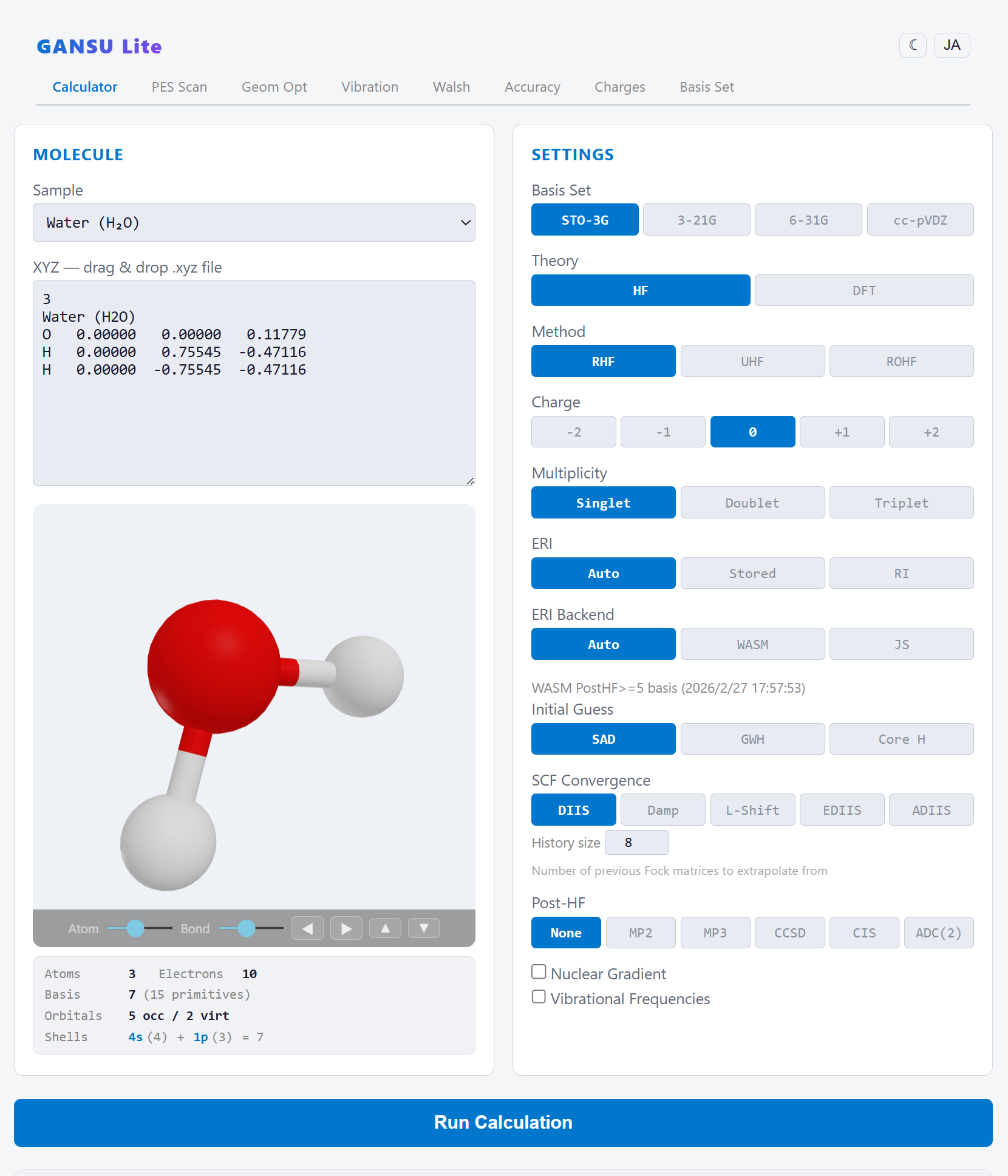Click the History size input field

coord(636,843)
